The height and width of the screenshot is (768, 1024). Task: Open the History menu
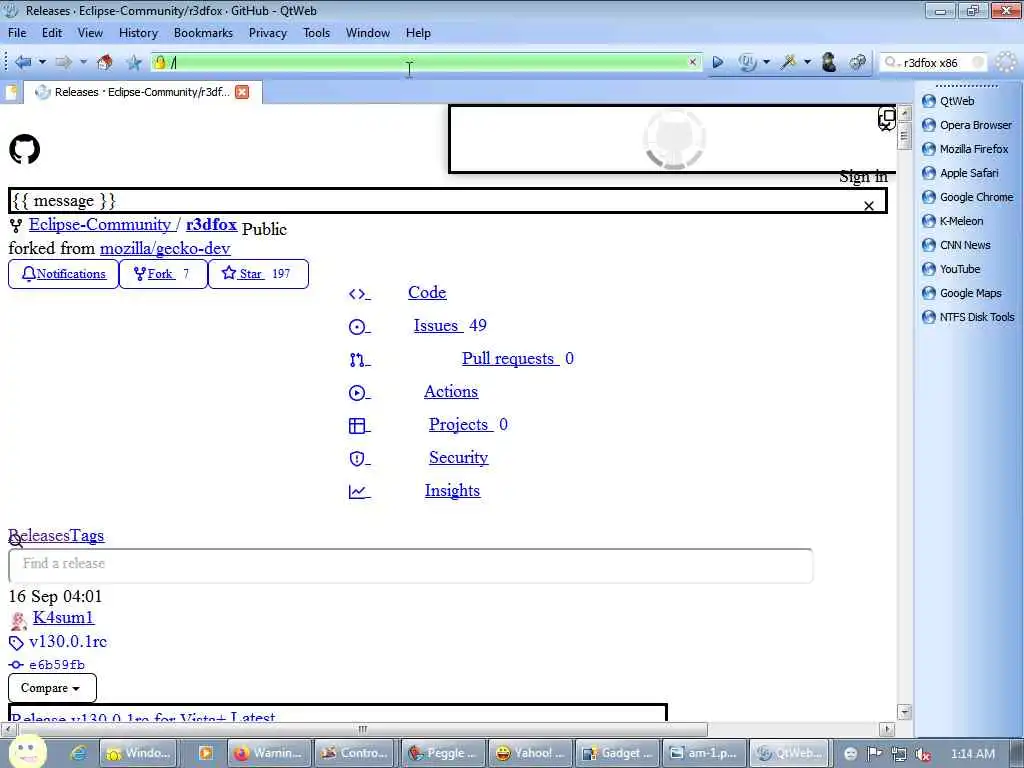(x=138, y=33)
